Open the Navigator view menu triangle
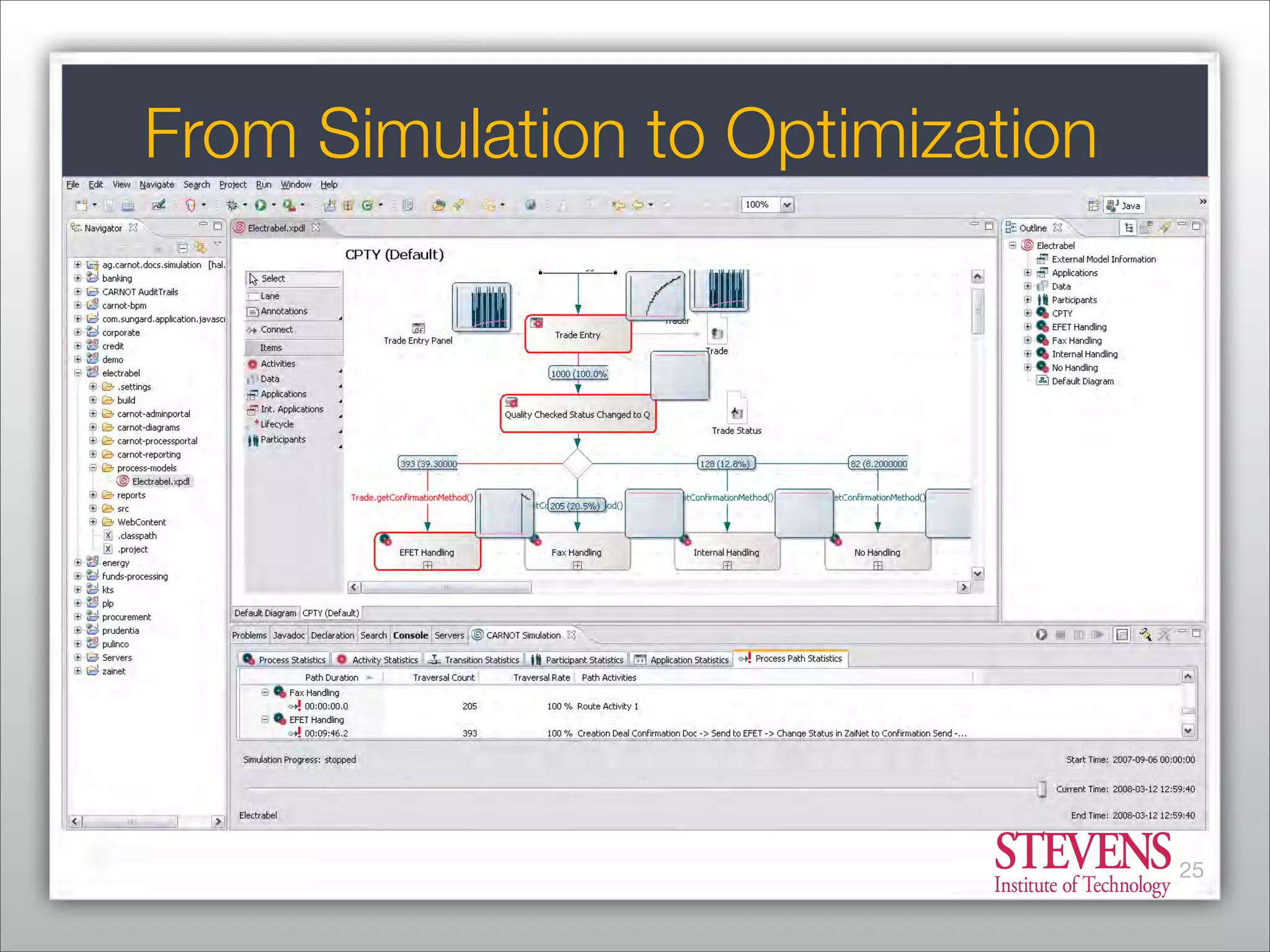This screenshot has height=952, width=1270. pyautogui.click(x=218, y=245)
